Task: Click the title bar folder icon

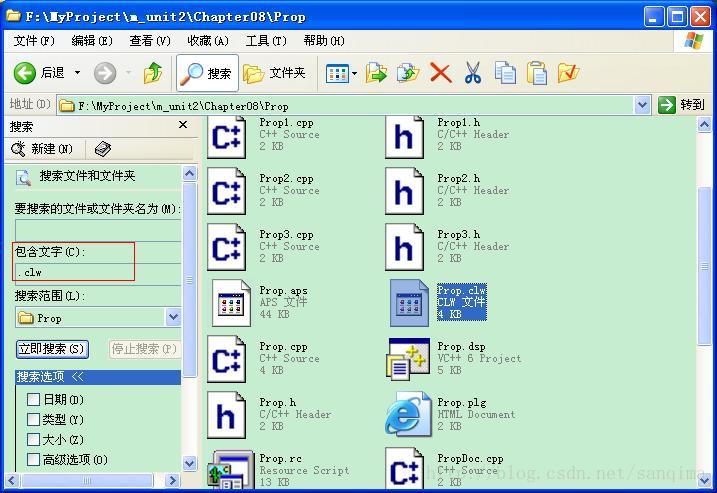Action: coord(13,16)
